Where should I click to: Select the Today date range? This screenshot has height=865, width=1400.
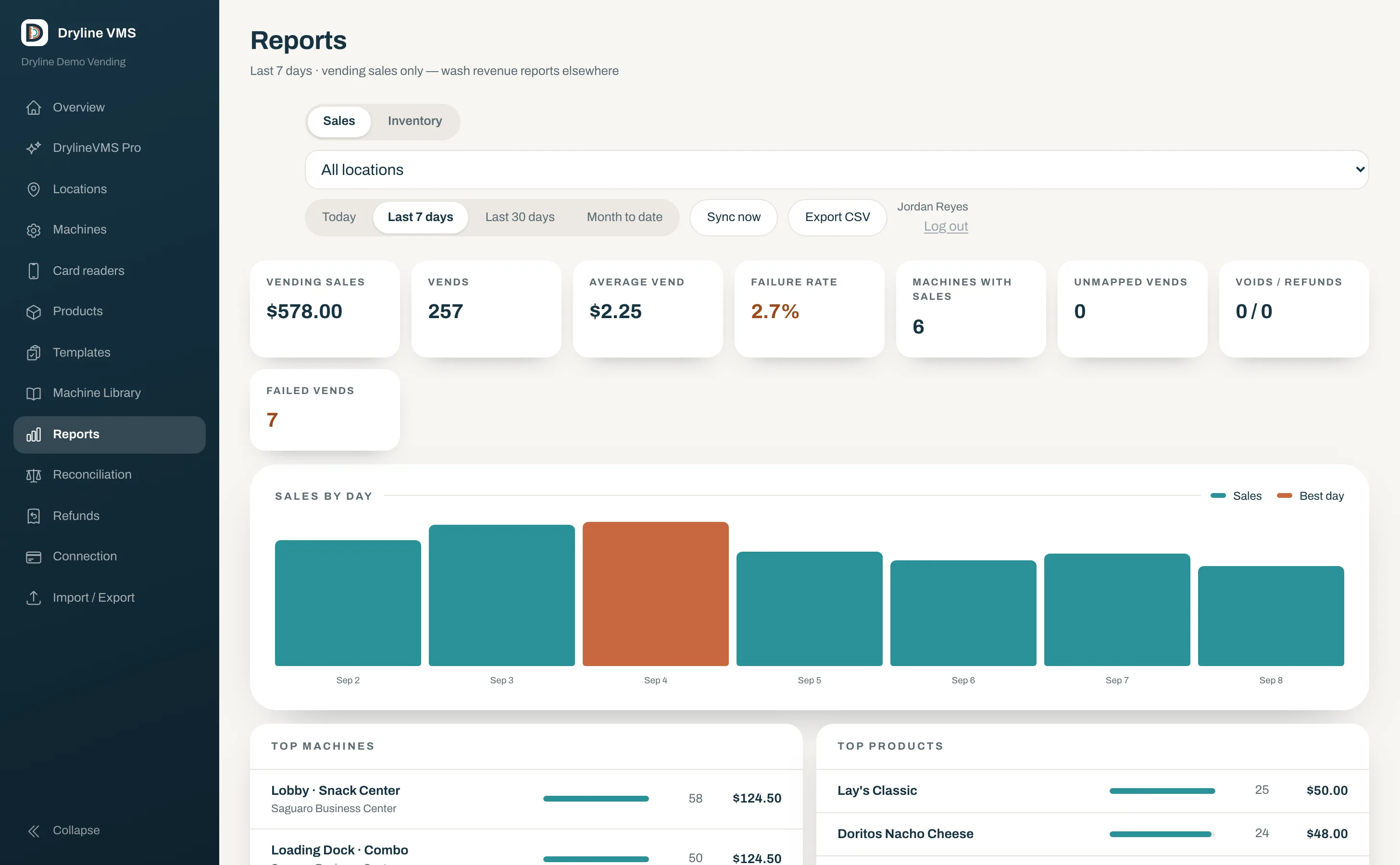point(339,217)
